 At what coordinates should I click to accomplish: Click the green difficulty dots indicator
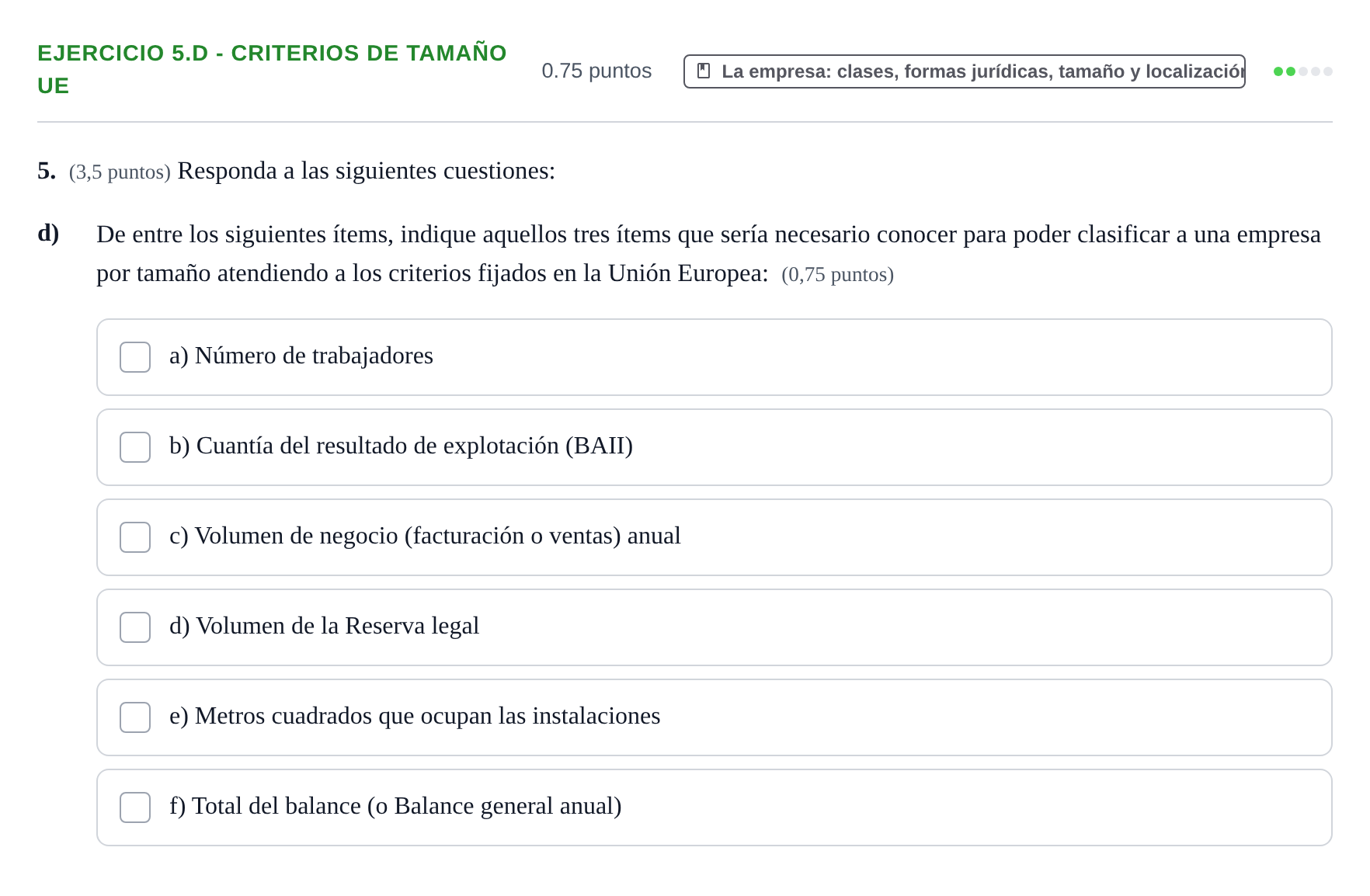point(1303,71)
